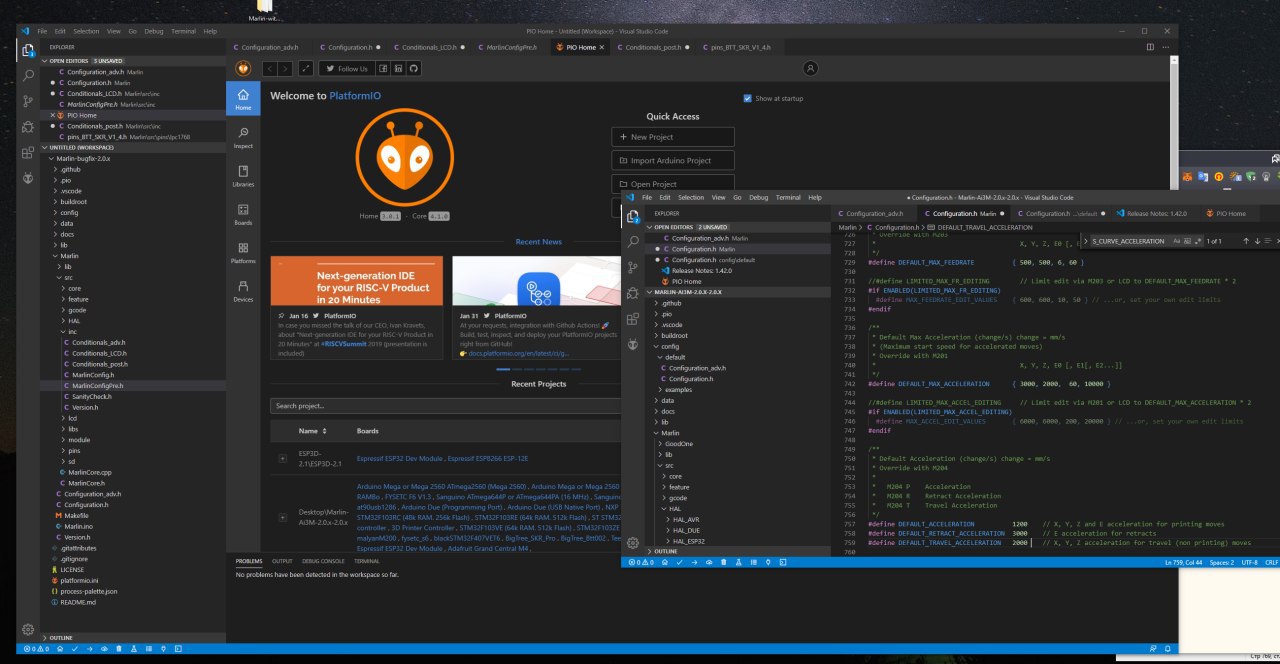This screenshot has width=1280, height=664.
Task: Open Search view in back window activity bar
Action: coord(28,75)
